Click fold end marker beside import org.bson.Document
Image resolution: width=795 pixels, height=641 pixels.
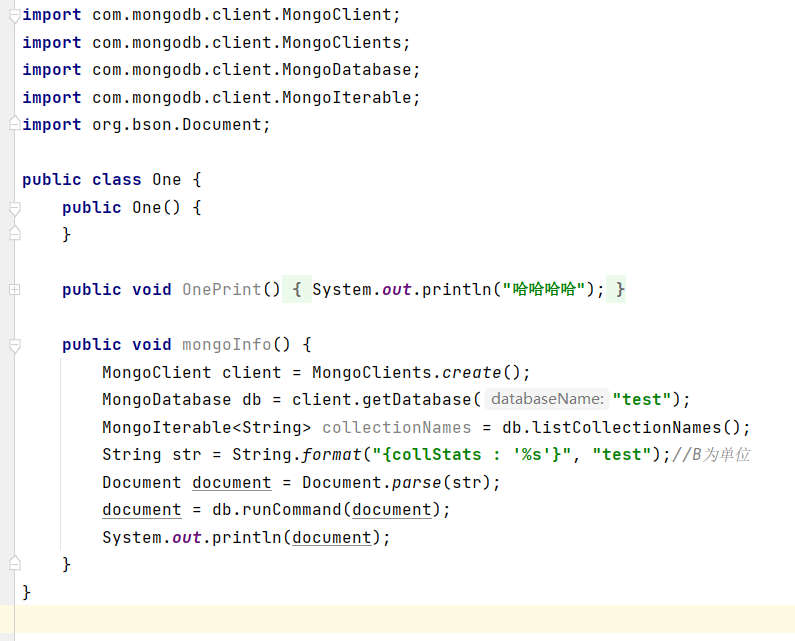coord(15,124)
